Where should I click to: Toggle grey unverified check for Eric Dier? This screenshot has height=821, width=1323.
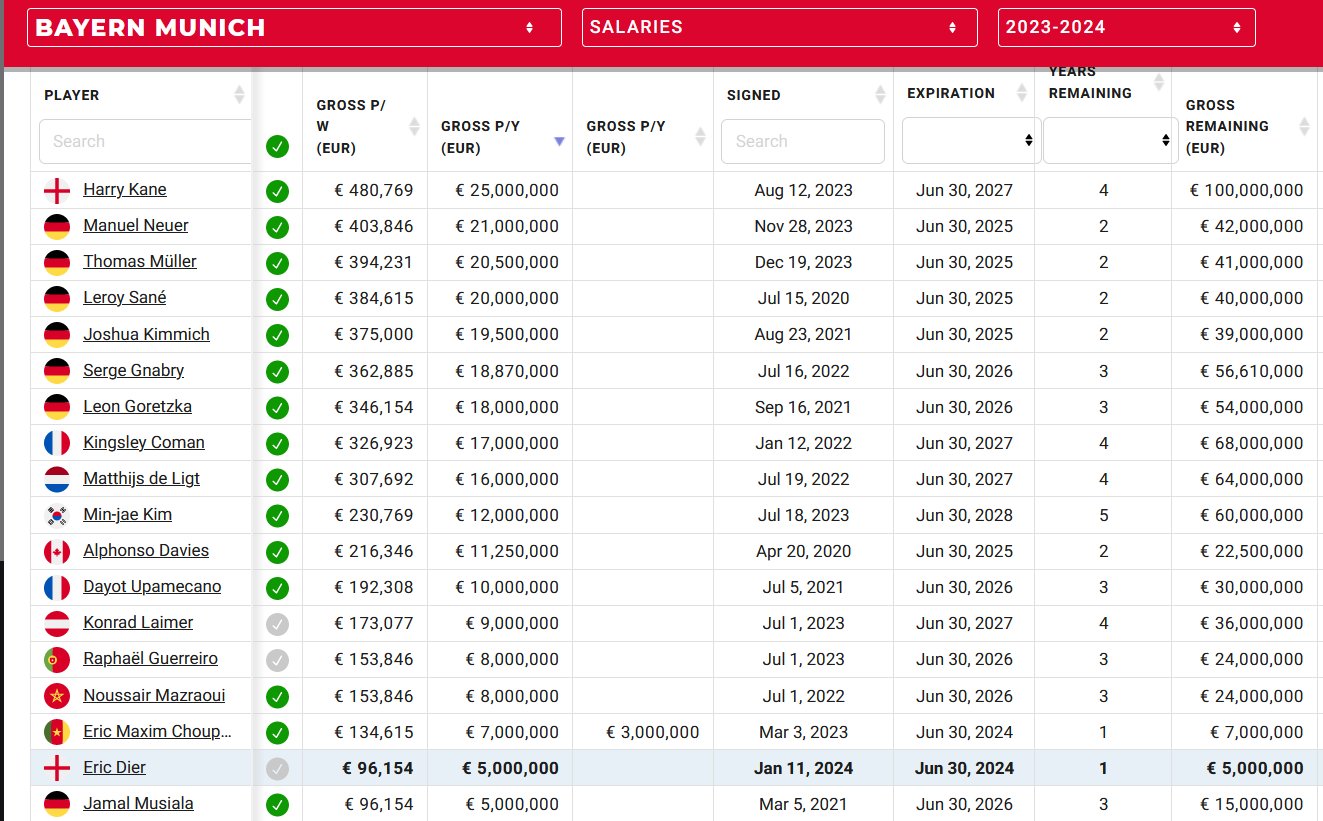(x=277, y=768)
